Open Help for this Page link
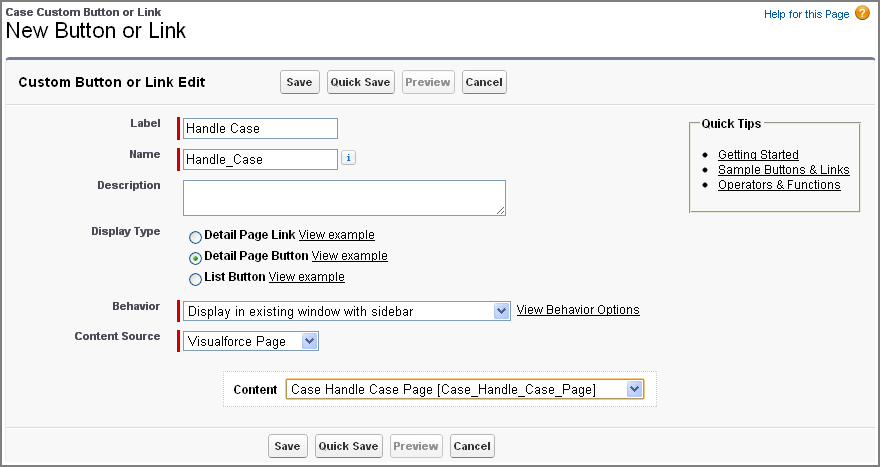Viewport: 880px width, 467px height. pyautogui.click(x=806, y=14)
